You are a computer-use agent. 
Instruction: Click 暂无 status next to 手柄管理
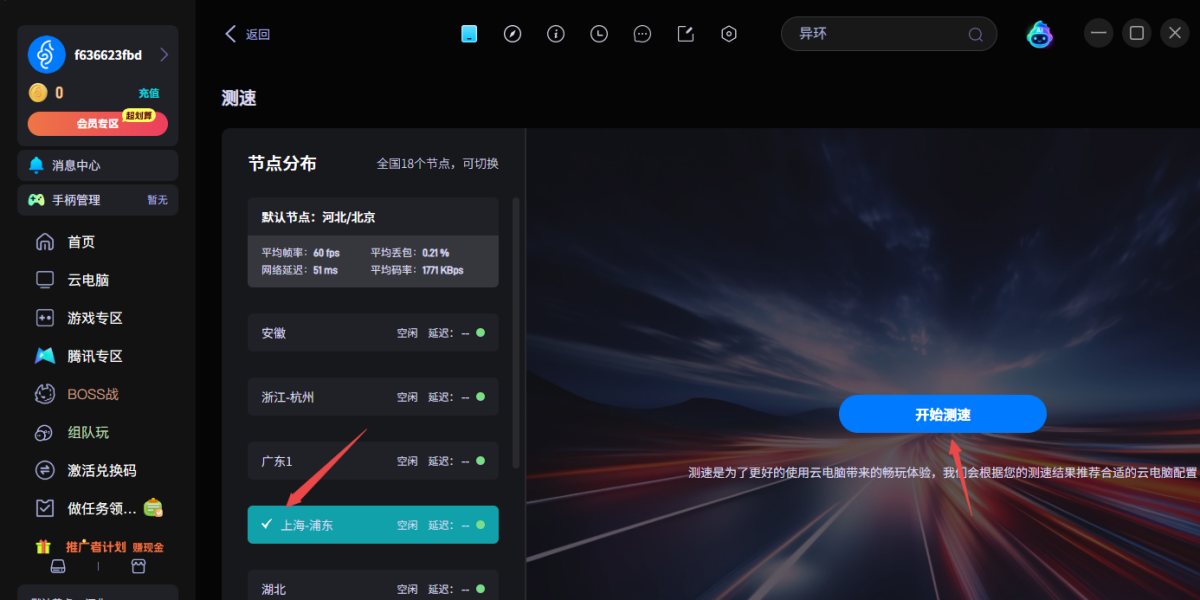[x=157, y=200]
